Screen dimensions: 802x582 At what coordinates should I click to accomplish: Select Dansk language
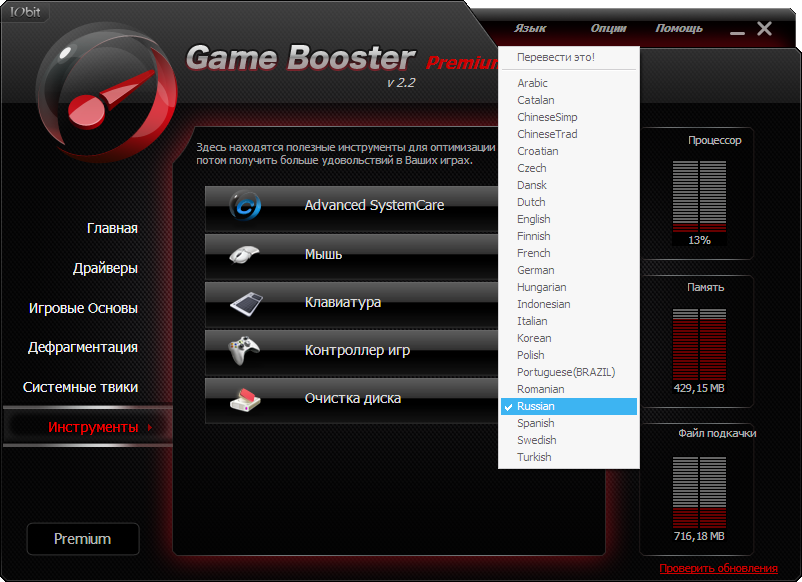tap(569, 185)
